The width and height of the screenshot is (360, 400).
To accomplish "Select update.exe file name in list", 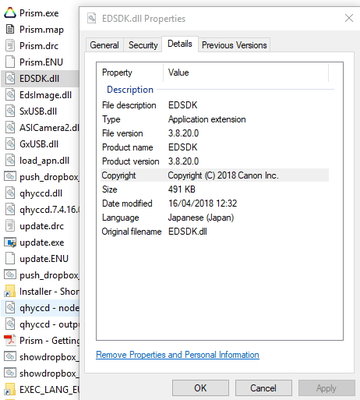I will [42, 243].
